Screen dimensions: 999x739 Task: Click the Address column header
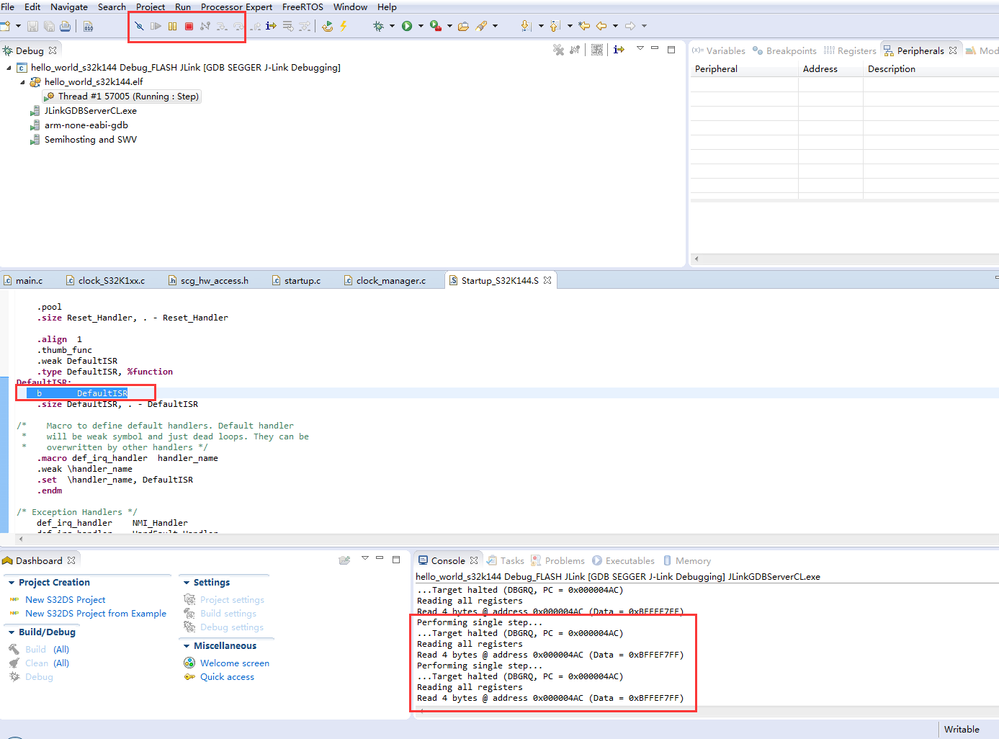(830, 69)
